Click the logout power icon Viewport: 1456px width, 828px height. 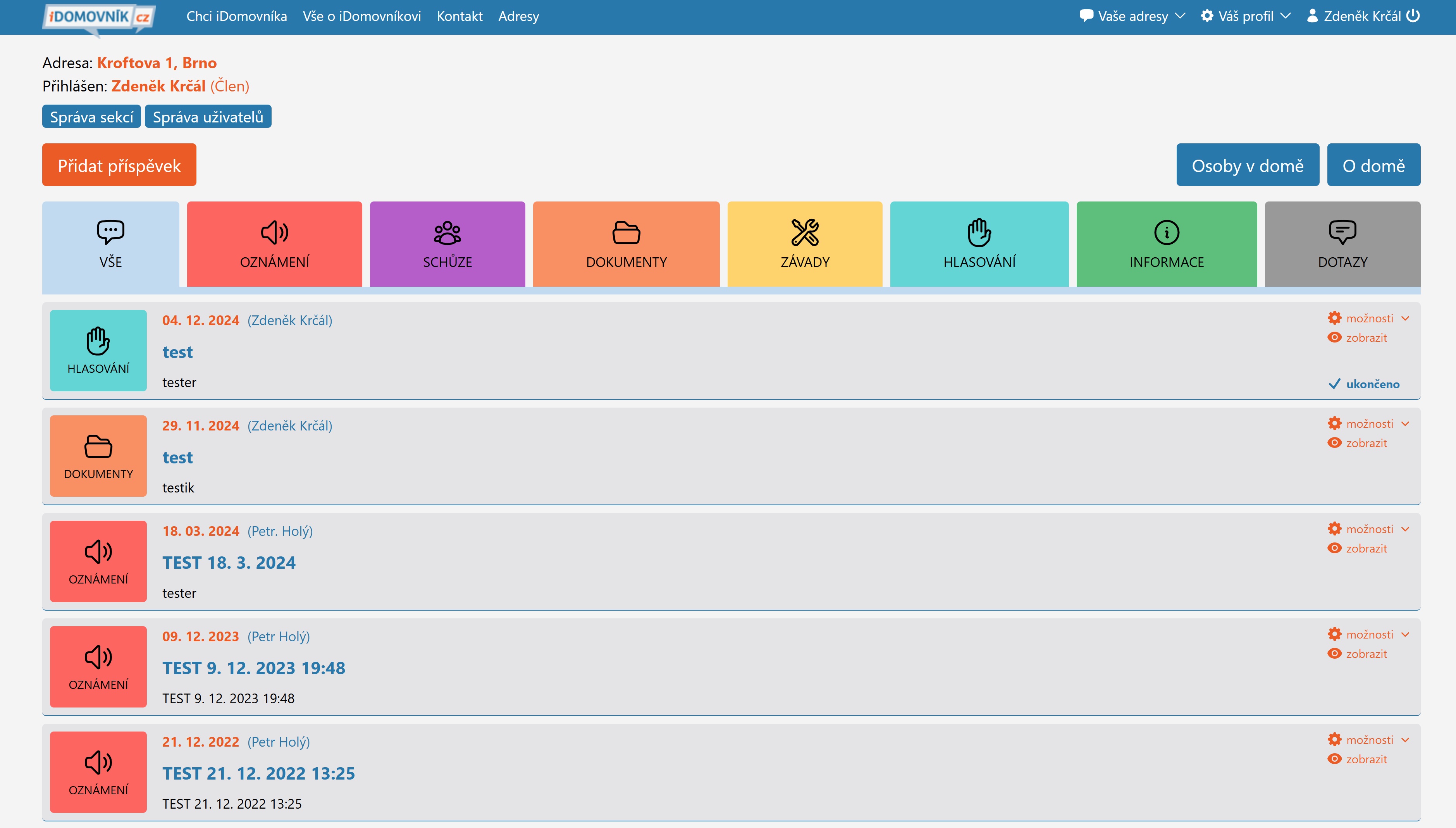tap(1413, 16)
